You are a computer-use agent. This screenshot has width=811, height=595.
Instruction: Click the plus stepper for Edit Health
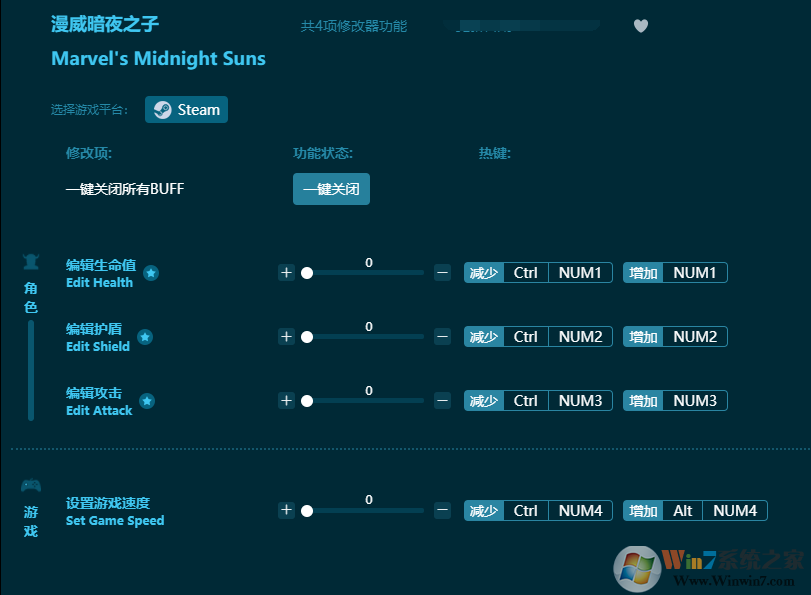(287, 272)
